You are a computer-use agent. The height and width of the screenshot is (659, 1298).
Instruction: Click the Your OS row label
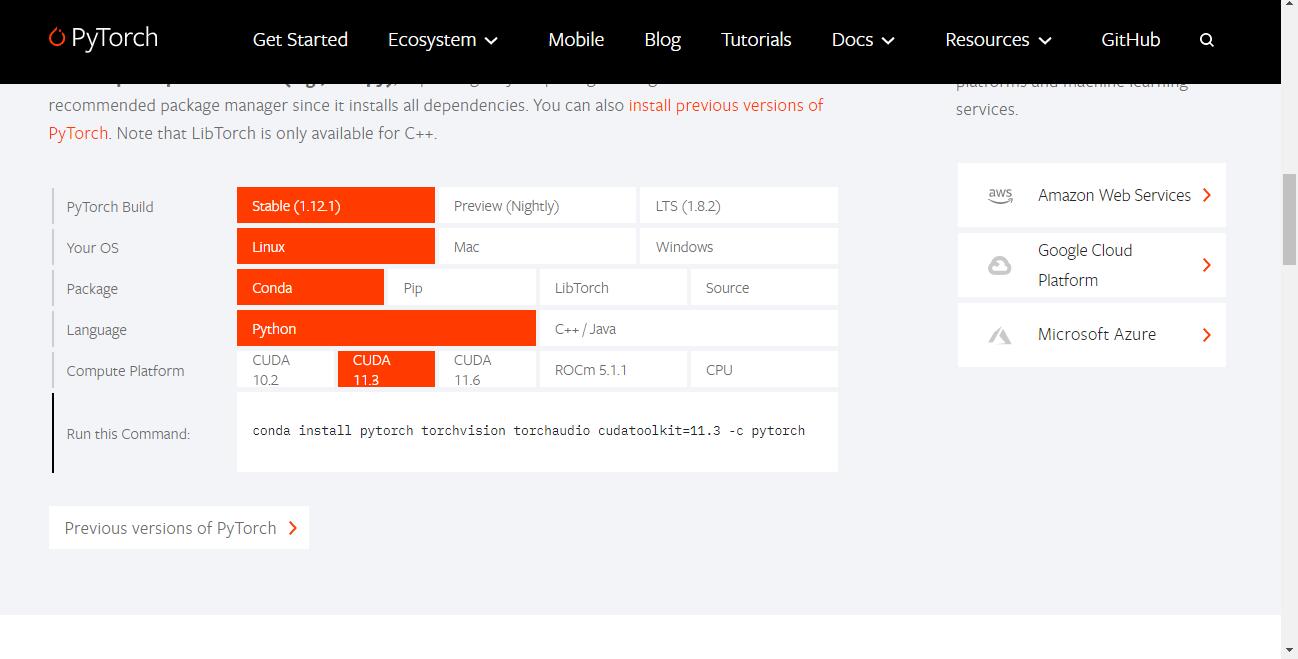click(x=93, y=247)
